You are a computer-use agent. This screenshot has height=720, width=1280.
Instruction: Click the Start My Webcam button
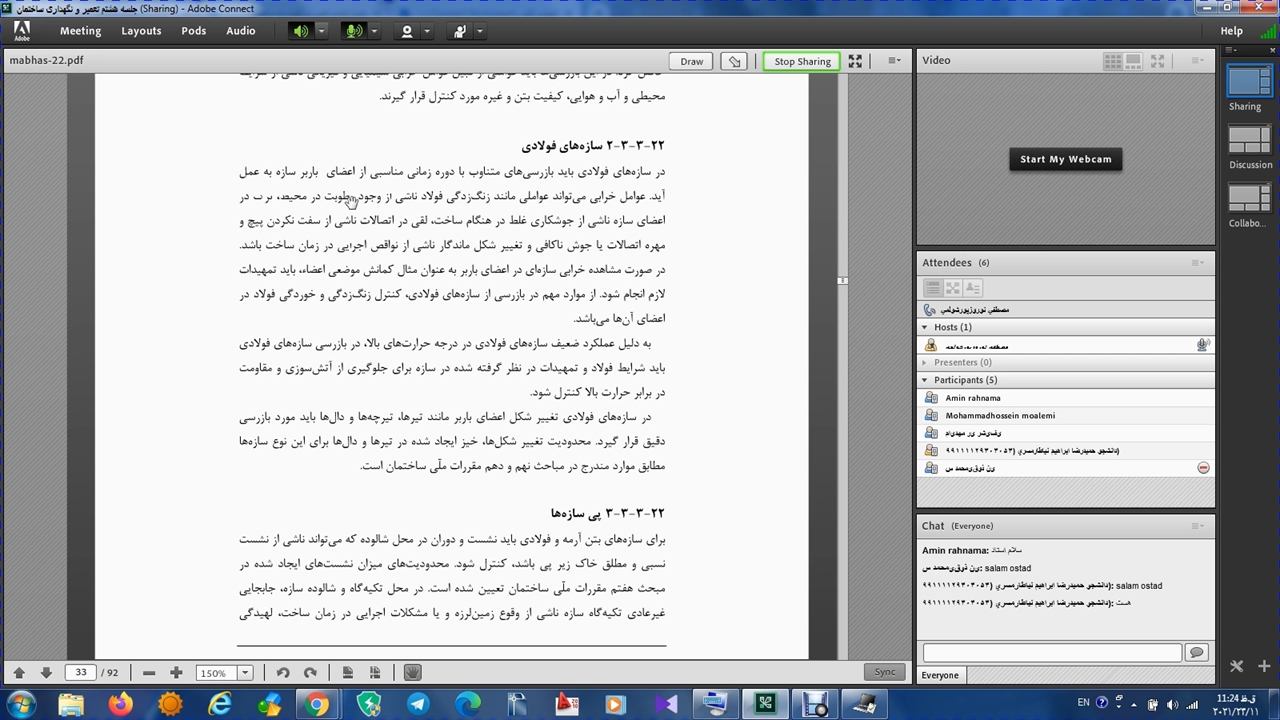pyautogui.click(x=1065, y=159)
